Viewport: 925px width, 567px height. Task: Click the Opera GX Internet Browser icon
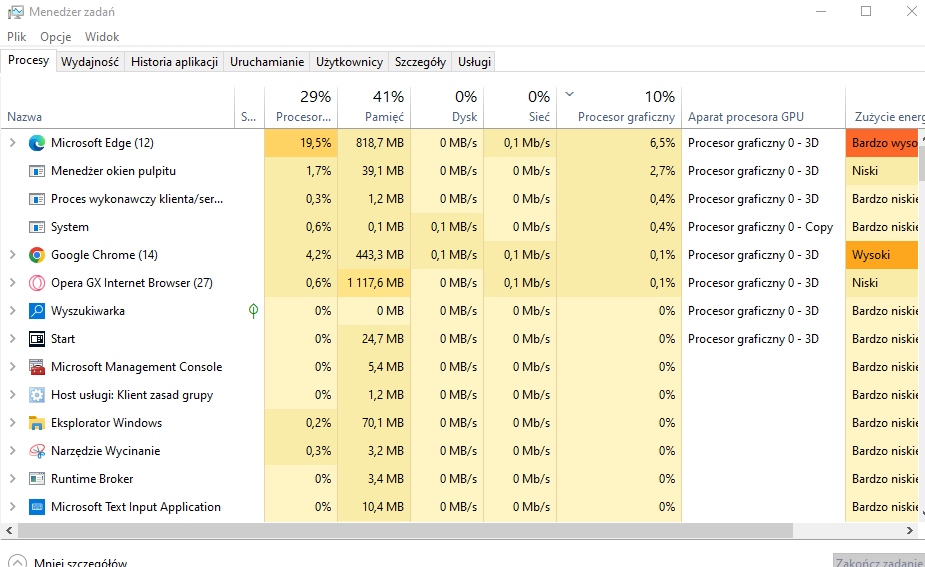point(37,283)
